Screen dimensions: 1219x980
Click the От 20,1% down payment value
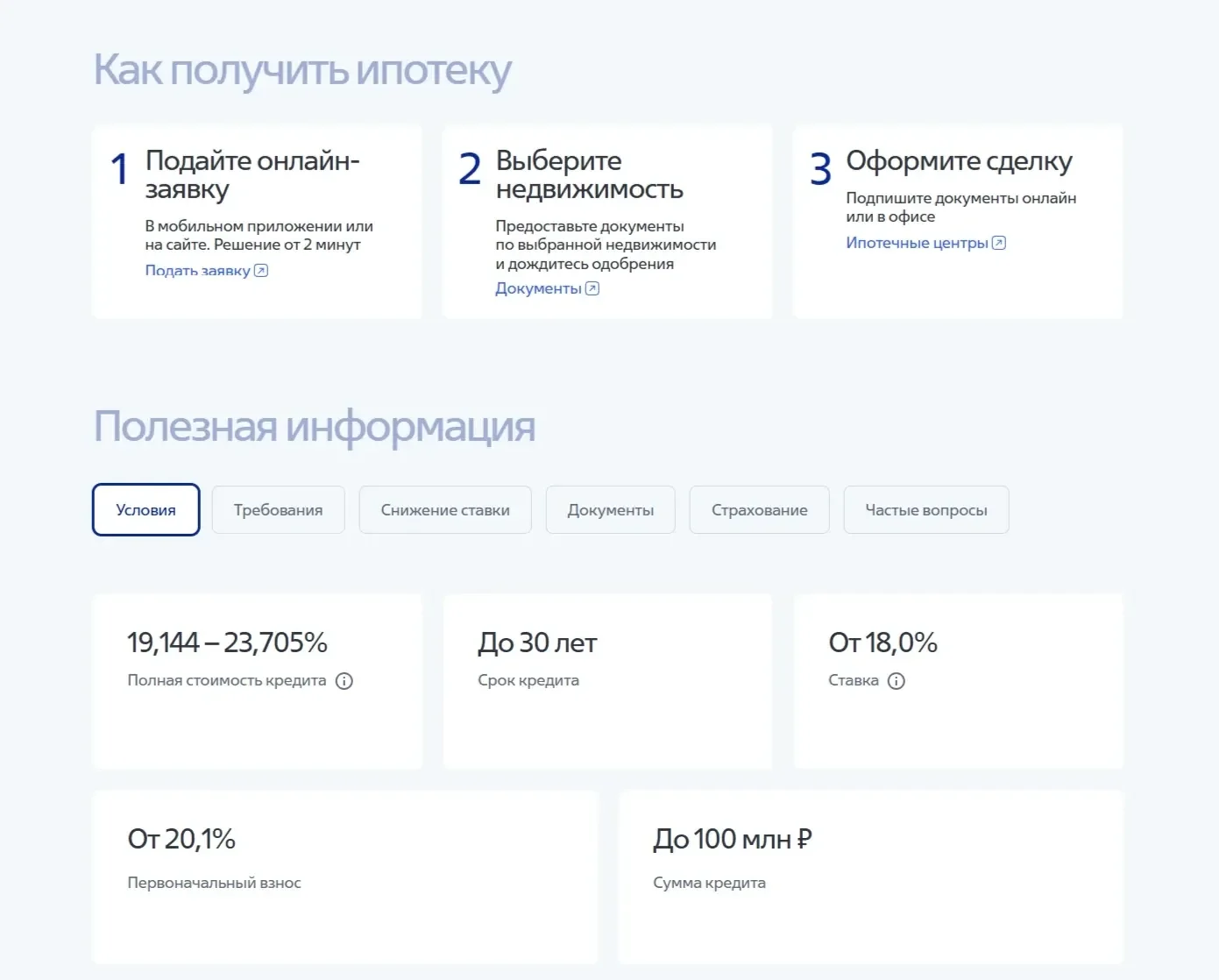(x=181, y=839)
